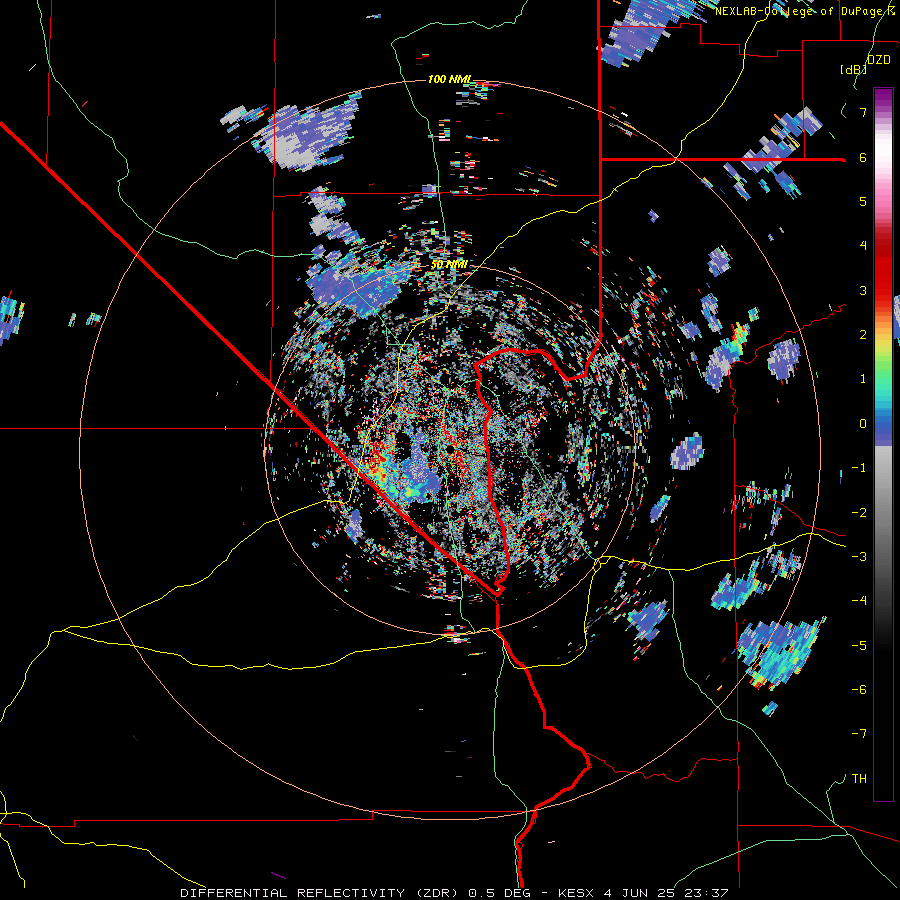900x900 pixels.
Task: Click the 100 NMI range ring label
Action: click(x=449, y=79)
